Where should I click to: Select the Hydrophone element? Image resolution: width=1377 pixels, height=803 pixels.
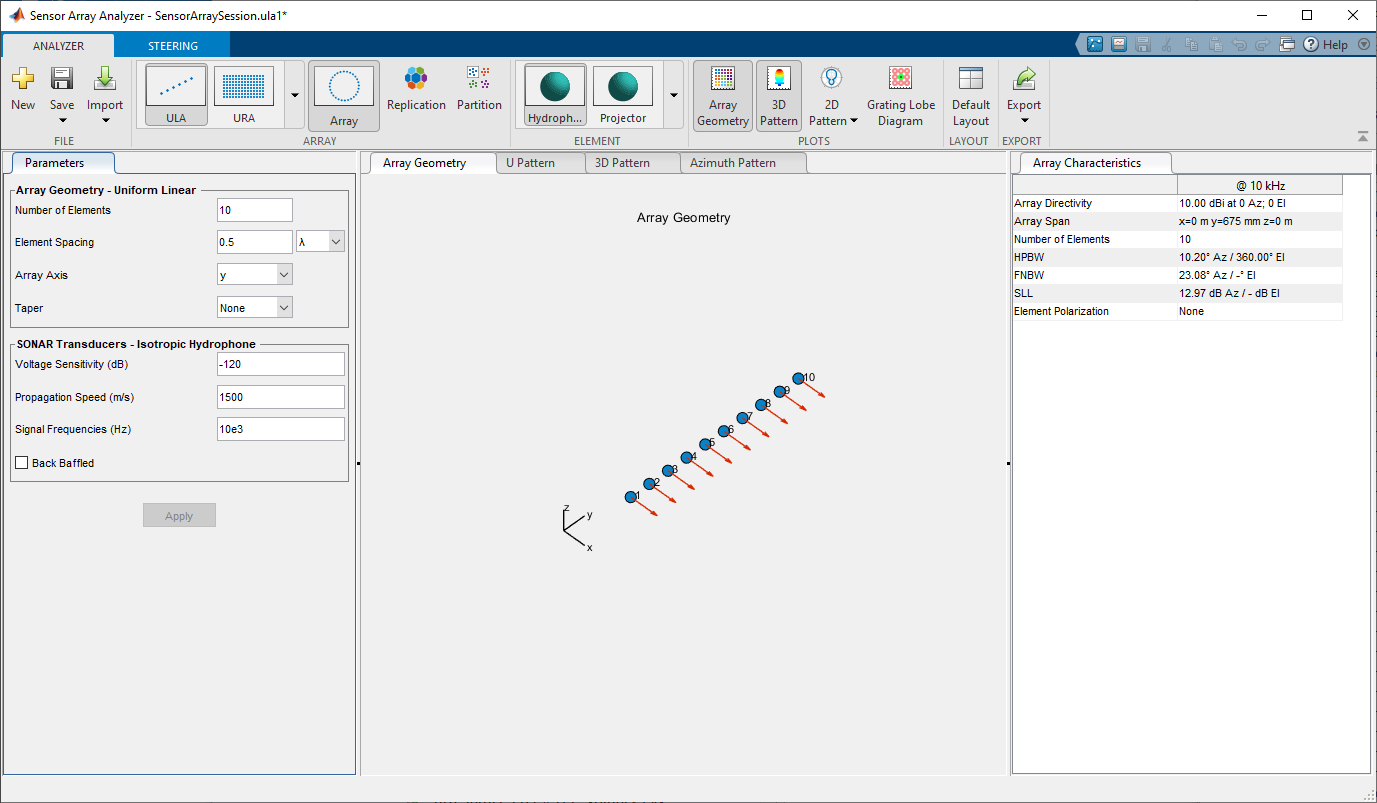[555, 94]
